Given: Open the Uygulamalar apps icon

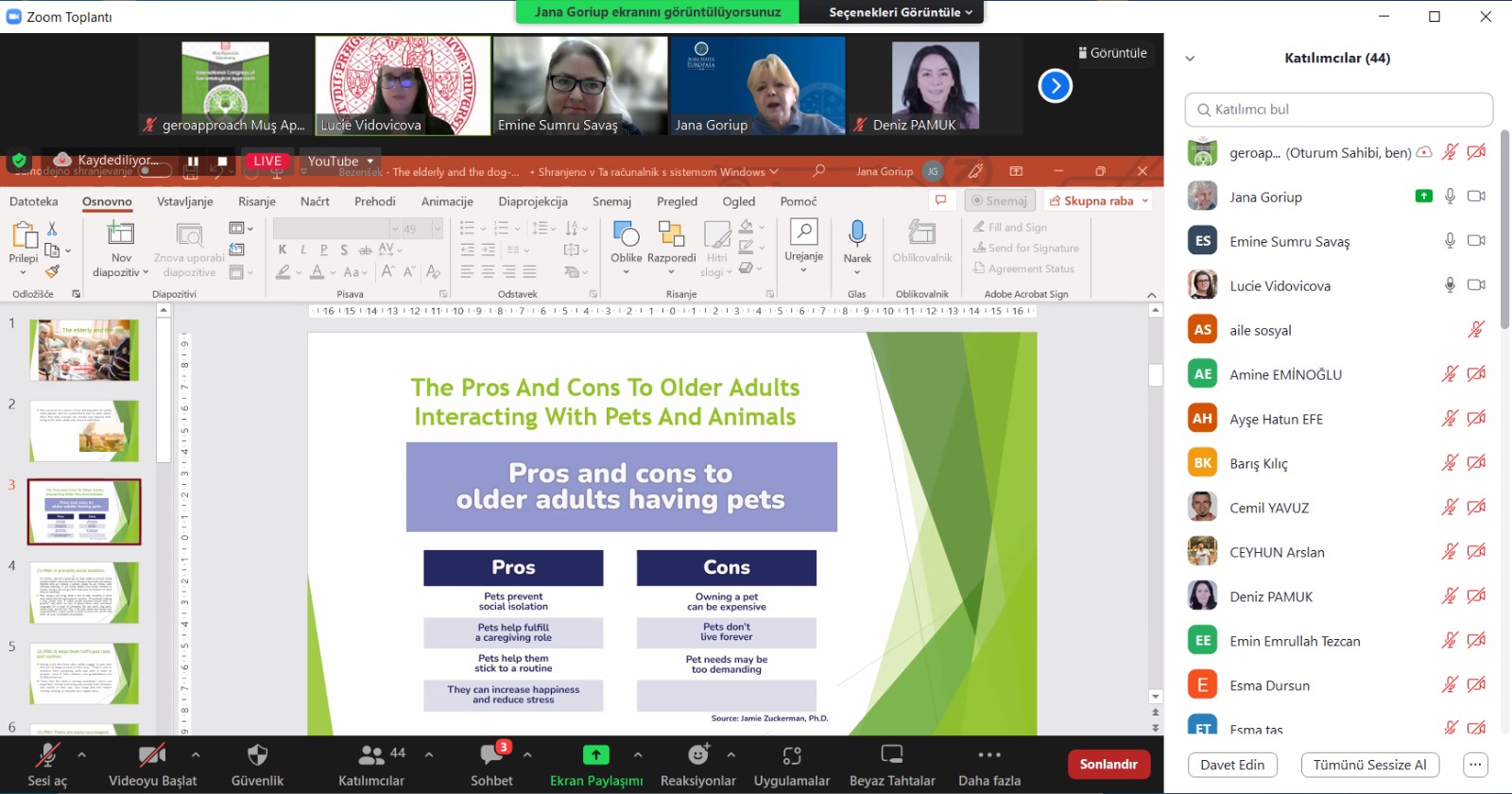Looking at the screenshot, I should (x=791, y=755).
